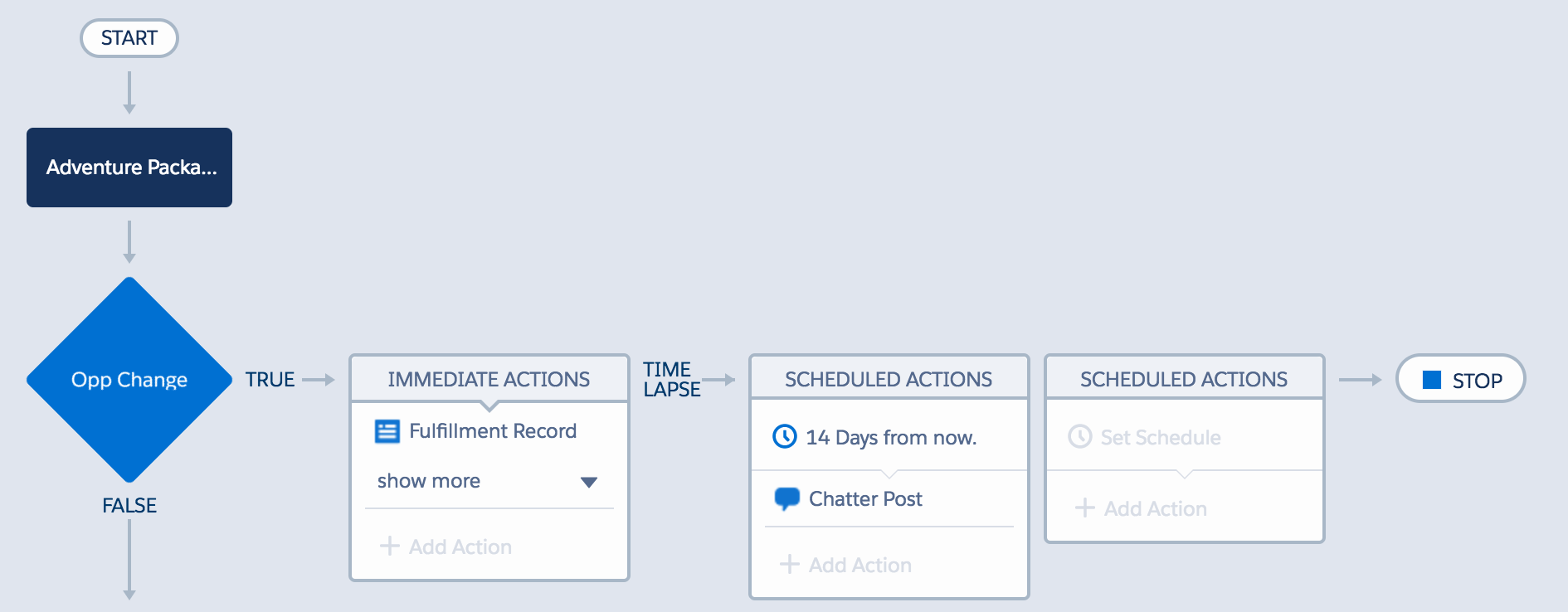The height and width of the screenshot is (612, 1568).
Task: Click the blue square STOP icon
Action: (1432, 380)
